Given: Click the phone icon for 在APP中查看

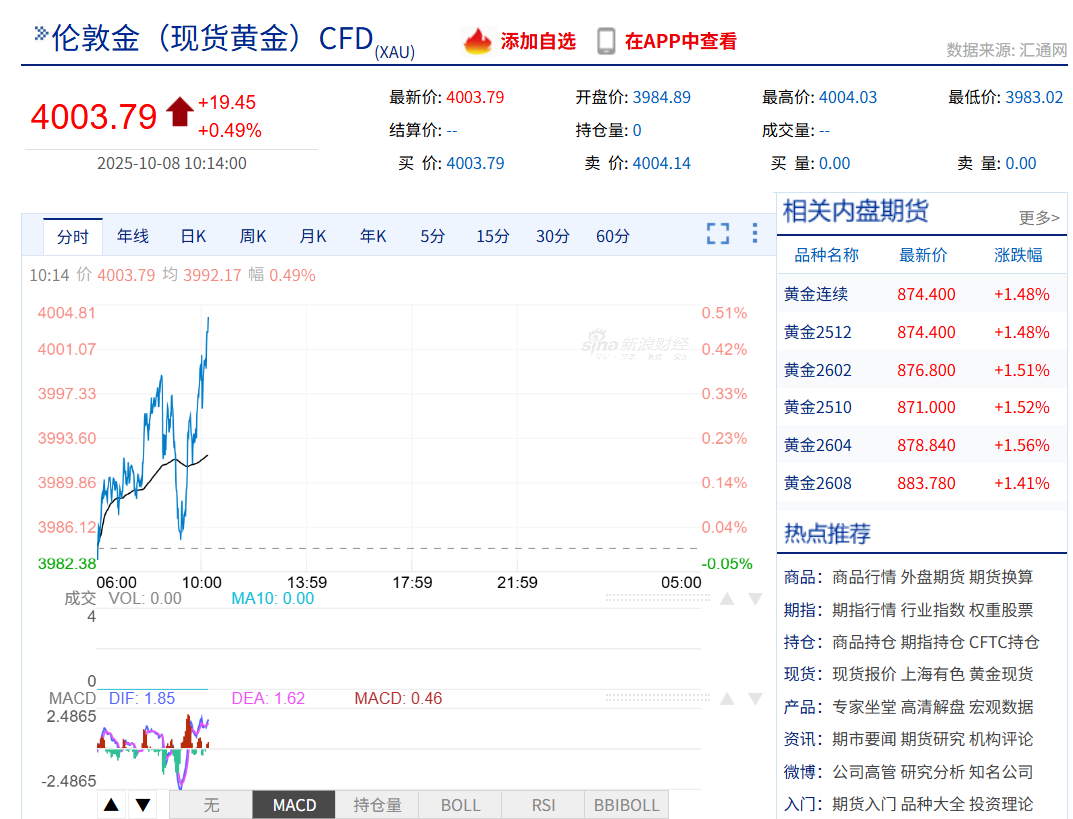Looking at the screenshot, I should click(606, 41).
